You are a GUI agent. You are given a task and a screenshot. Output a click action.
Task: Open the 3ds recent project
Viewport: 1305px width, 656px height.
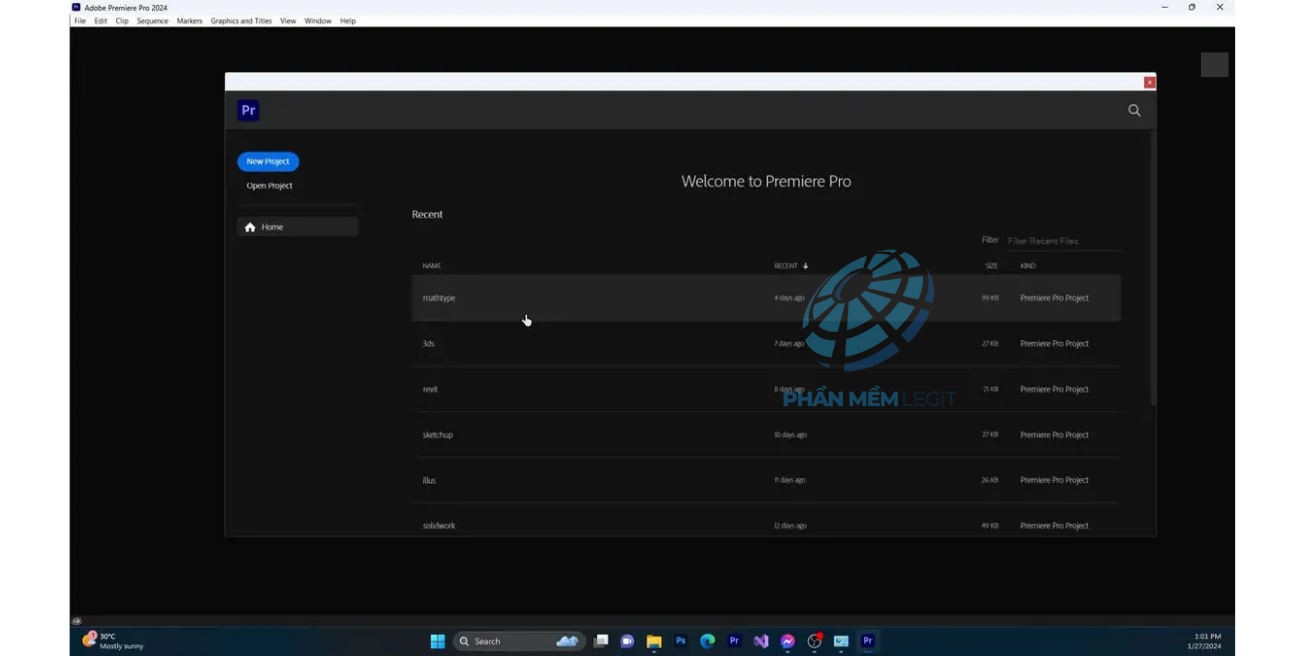(x=766, y=343)
